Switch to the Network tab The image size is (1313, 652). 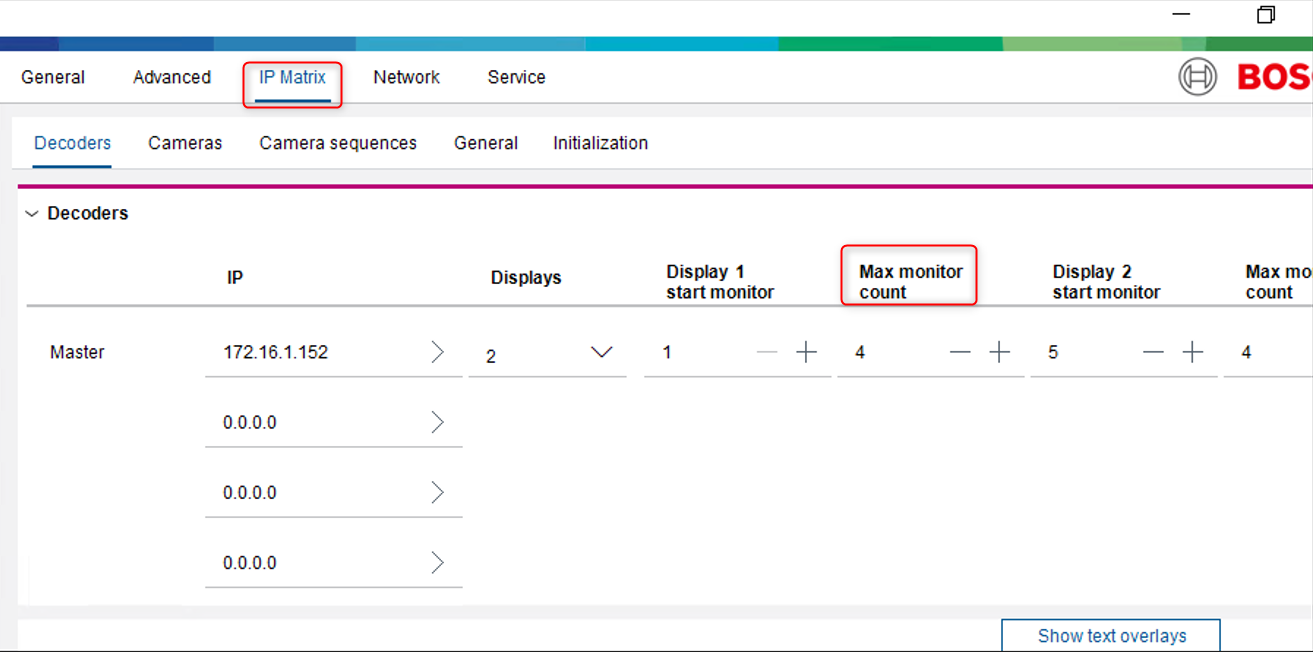pos(406,77)
